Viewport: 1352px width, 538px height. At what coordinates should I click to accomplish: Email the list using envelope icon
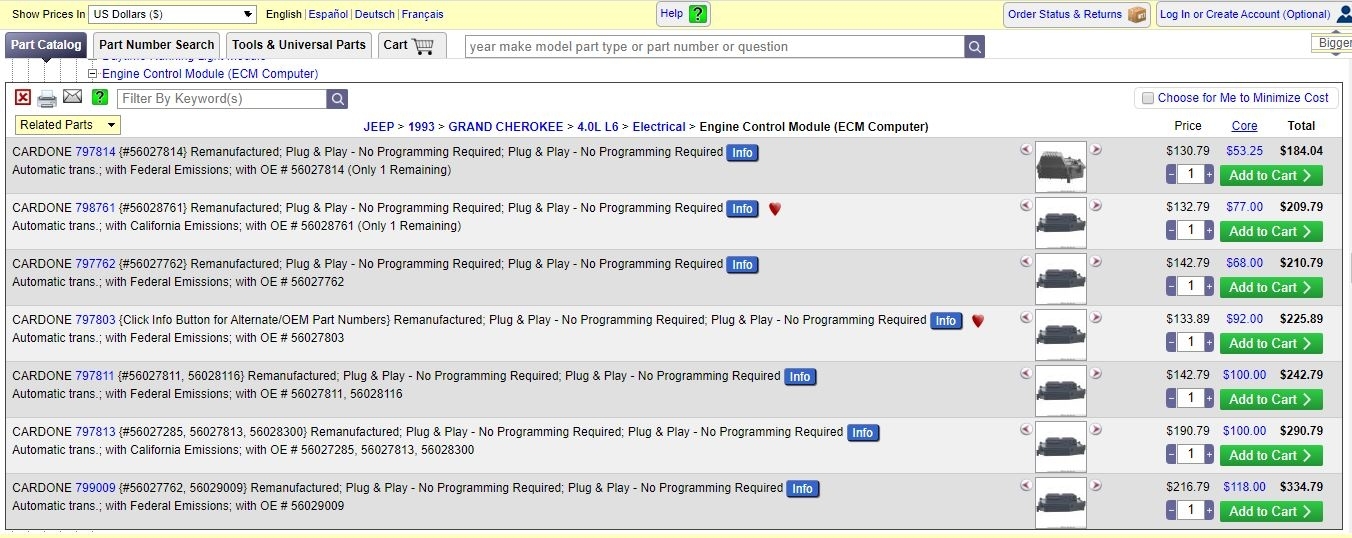tap(73, 97)
